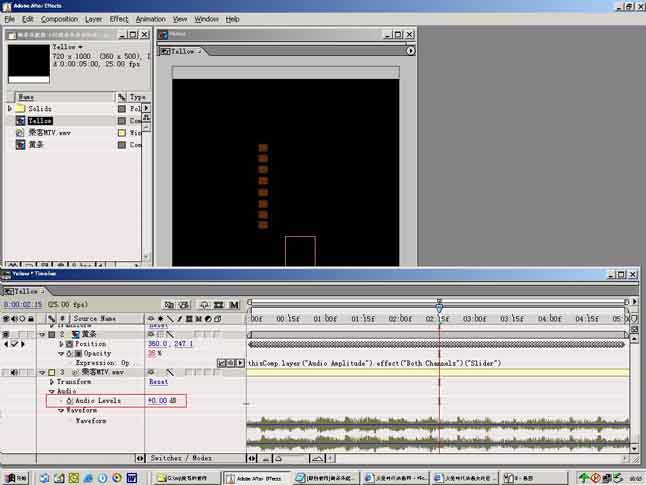Viewport: 646px width, 485px height.
Task: Select 乘客MTV.wav item in Project panel
Action: 49,133
